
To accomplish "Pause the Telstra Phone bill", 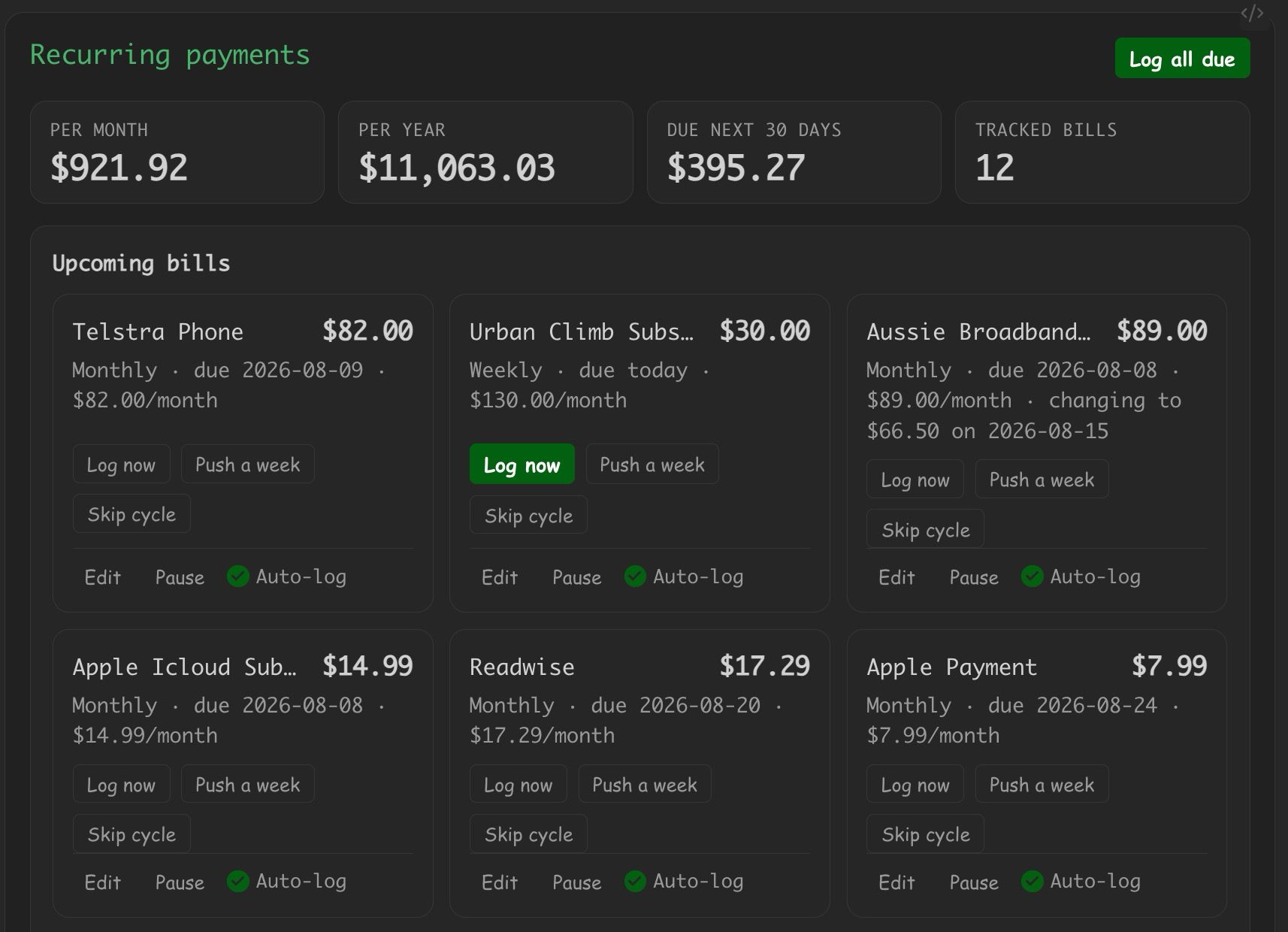I will coord(180,576).
